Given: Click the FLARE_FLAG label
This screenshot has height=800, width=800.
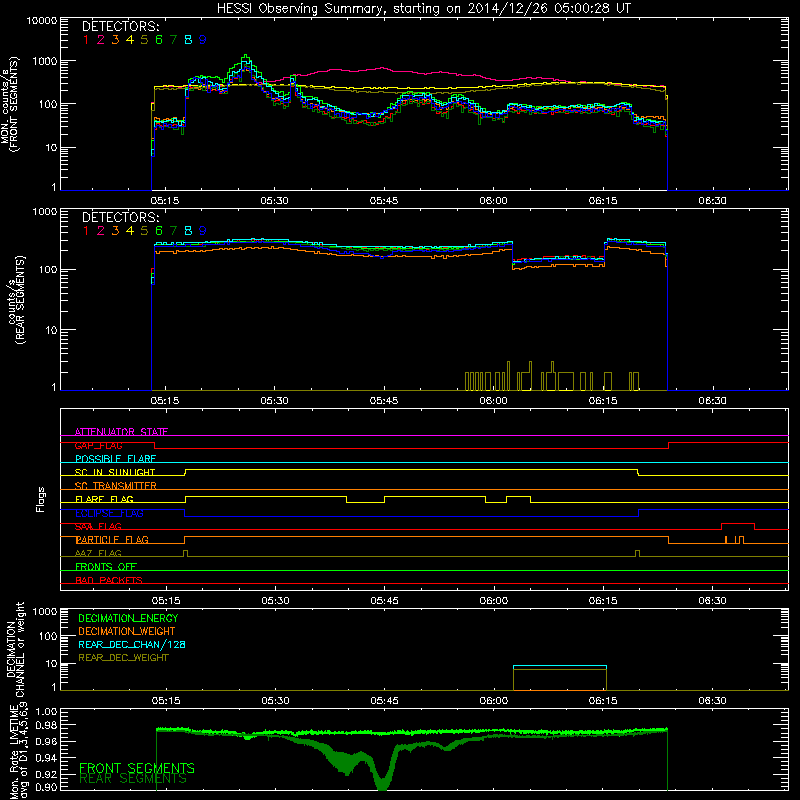Looking at the screenshot, I should [x=104, y=499].
